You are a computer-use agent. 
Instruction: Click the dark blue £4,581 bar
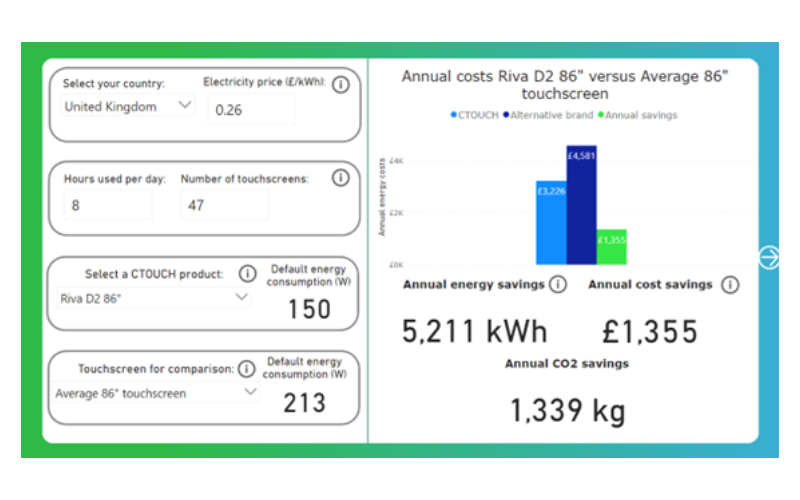tap(582, 205)
